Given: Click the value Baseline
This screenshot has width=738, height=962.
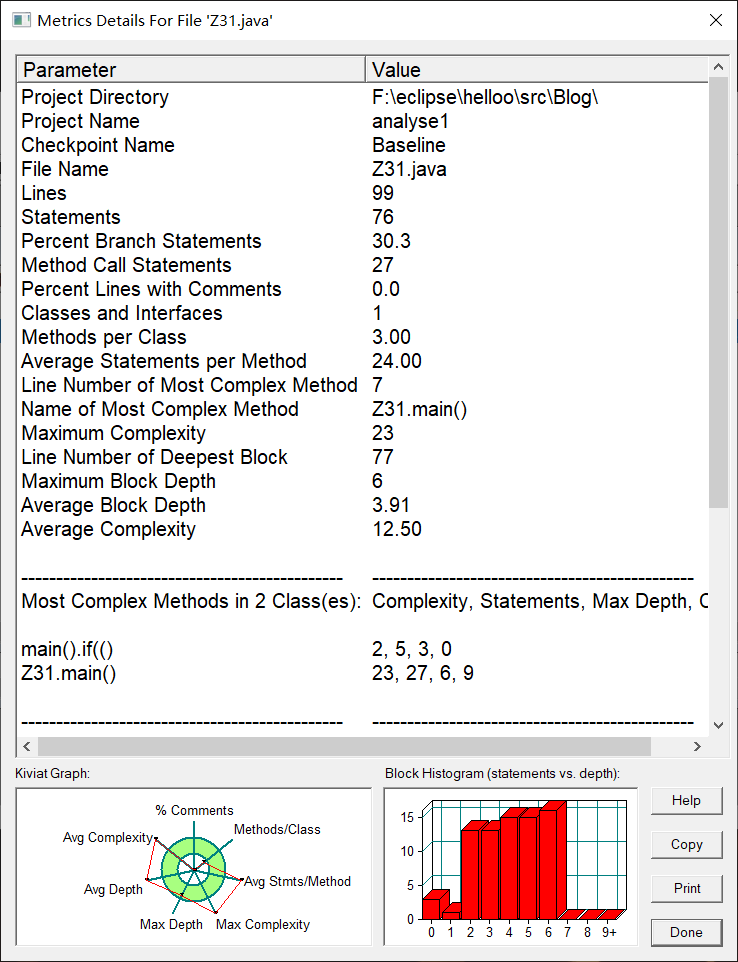Looking at the screenshot, I should (x=409, y=145).
